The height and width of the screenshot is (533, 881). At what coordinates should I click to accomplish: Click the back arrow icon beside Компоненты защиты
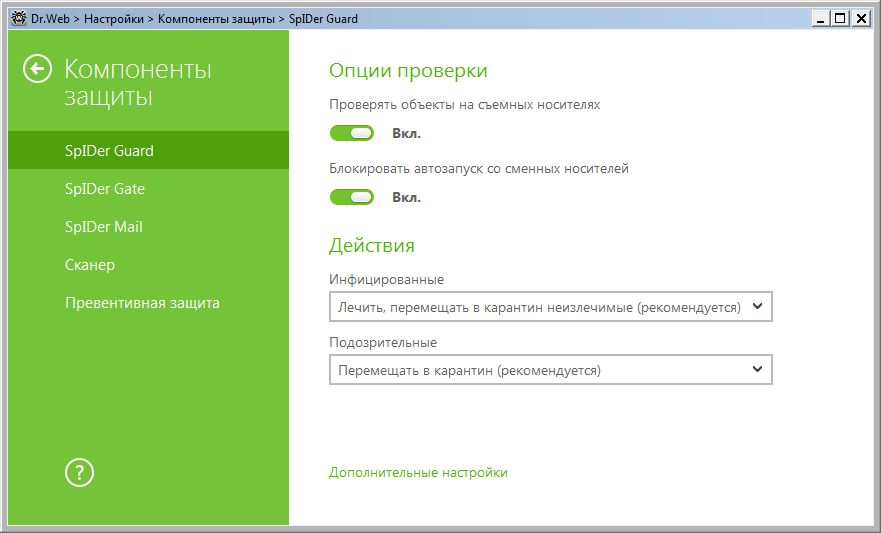pos(37,69)
